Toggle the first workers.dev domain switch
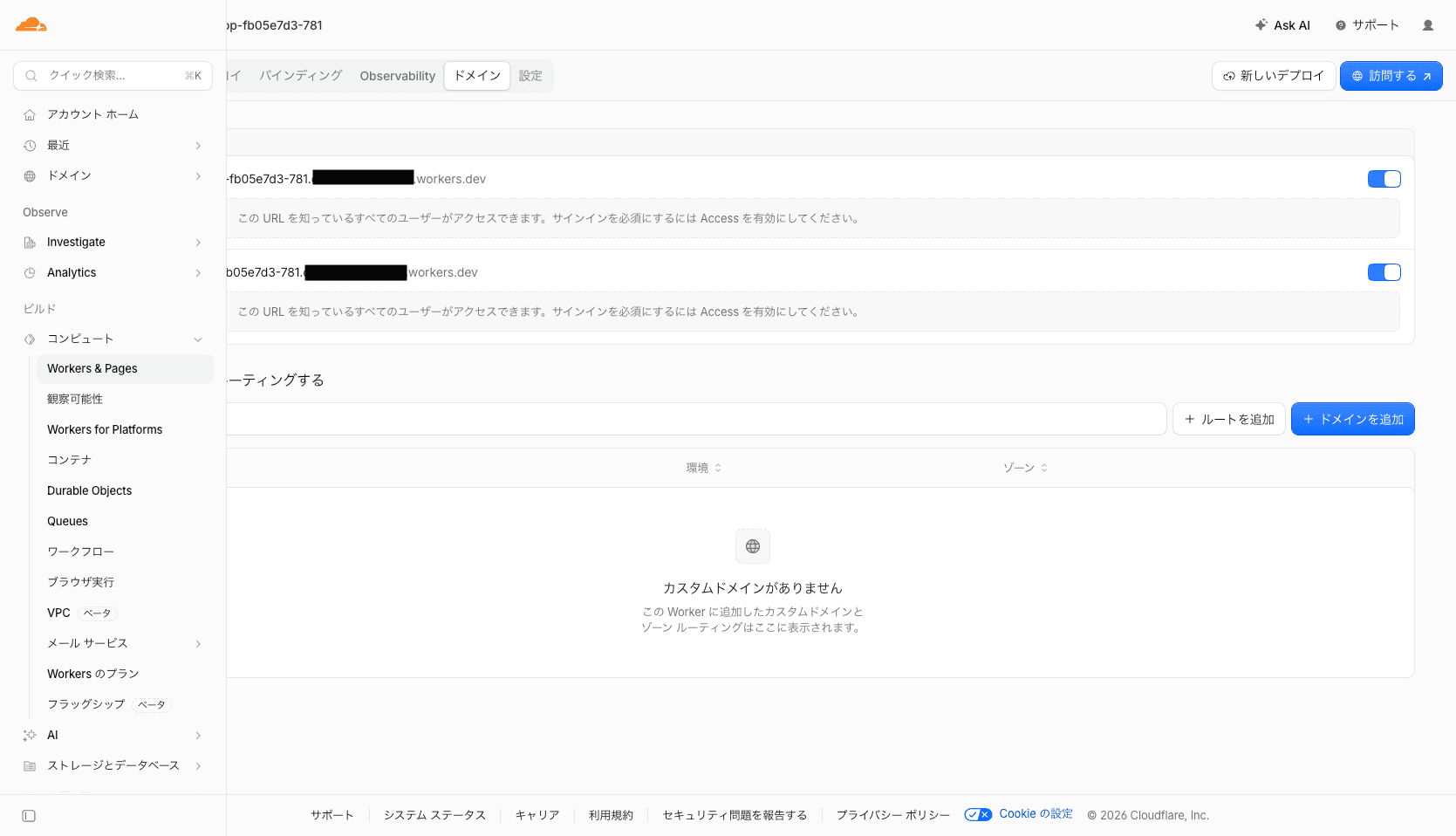The height and width of the screenshot is (836, 1456). click(1384, 179)
